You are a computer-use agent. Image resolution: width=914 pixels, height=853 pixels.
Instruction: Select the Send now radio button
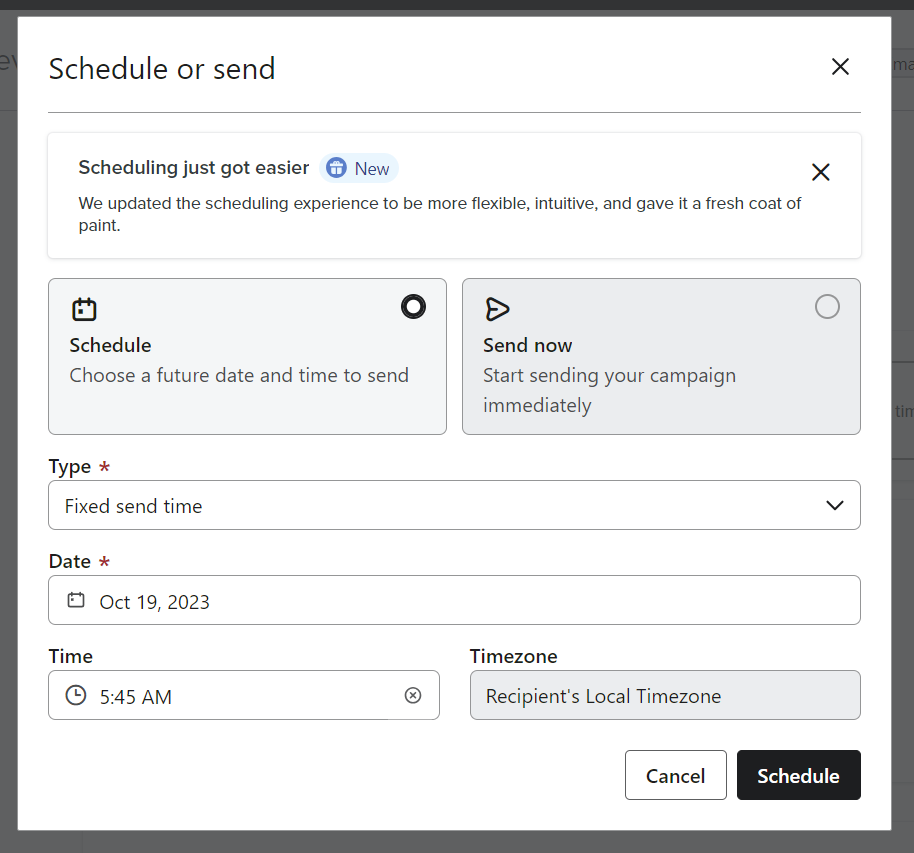point(827,307)
